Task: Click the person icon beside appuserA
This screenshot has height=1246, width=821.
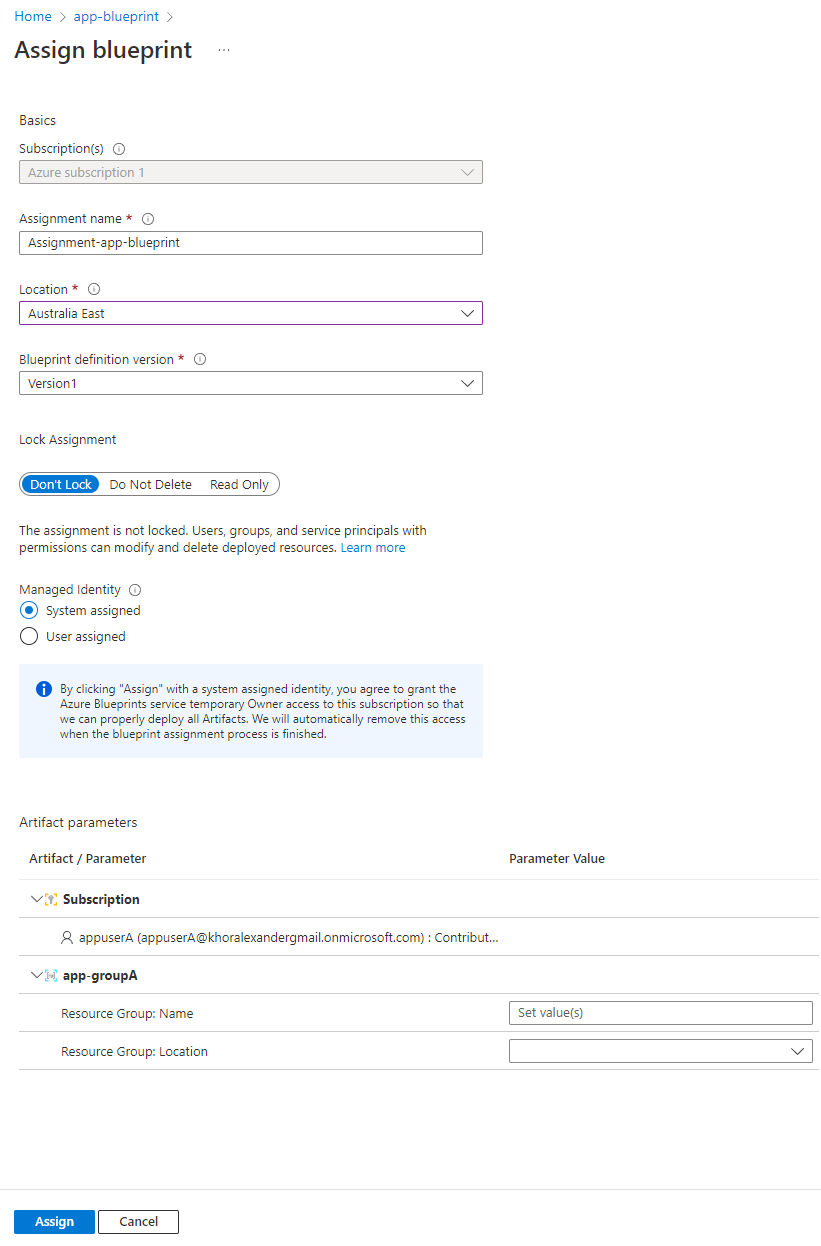Action: [65, 937]
